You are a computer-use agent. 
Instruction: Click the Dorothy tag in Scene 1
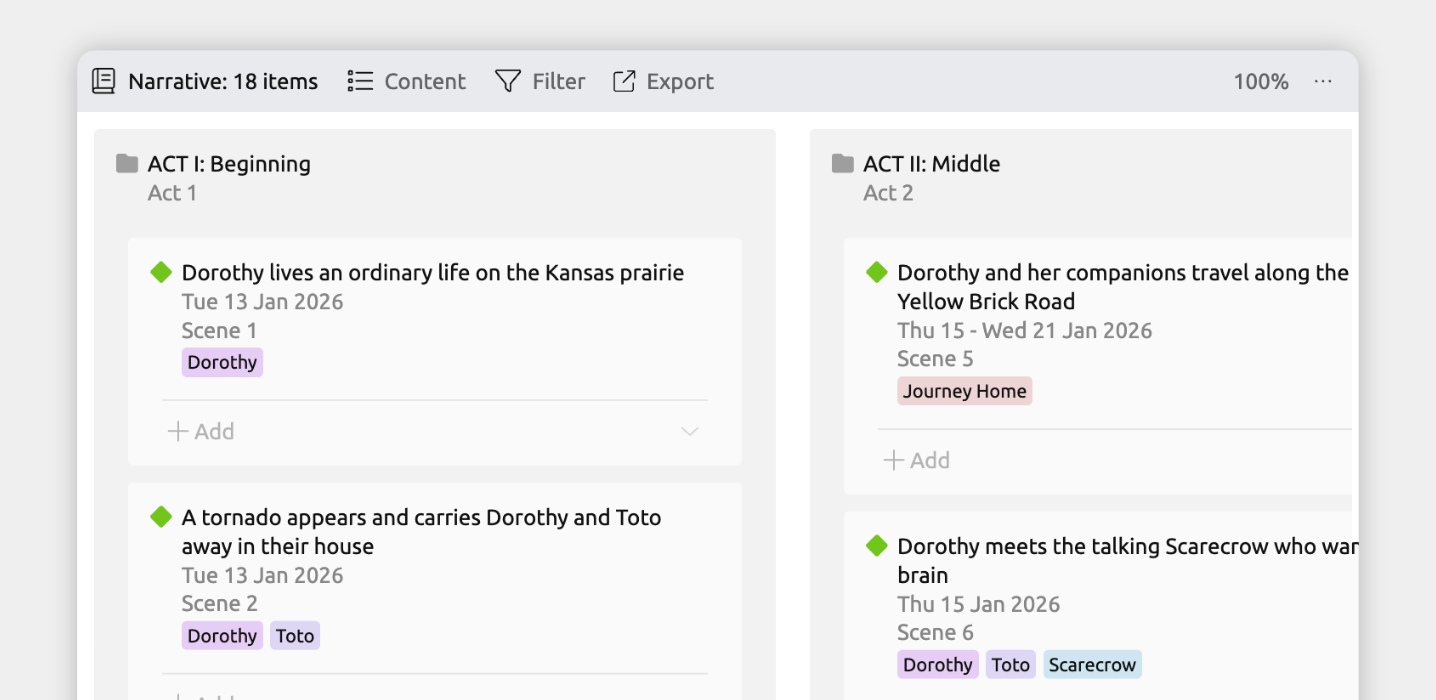tap(222, 362)
